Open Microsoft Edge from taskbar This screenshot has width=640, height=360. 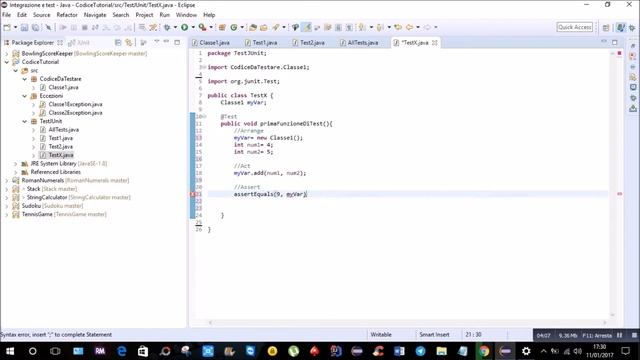click(122, 351)
